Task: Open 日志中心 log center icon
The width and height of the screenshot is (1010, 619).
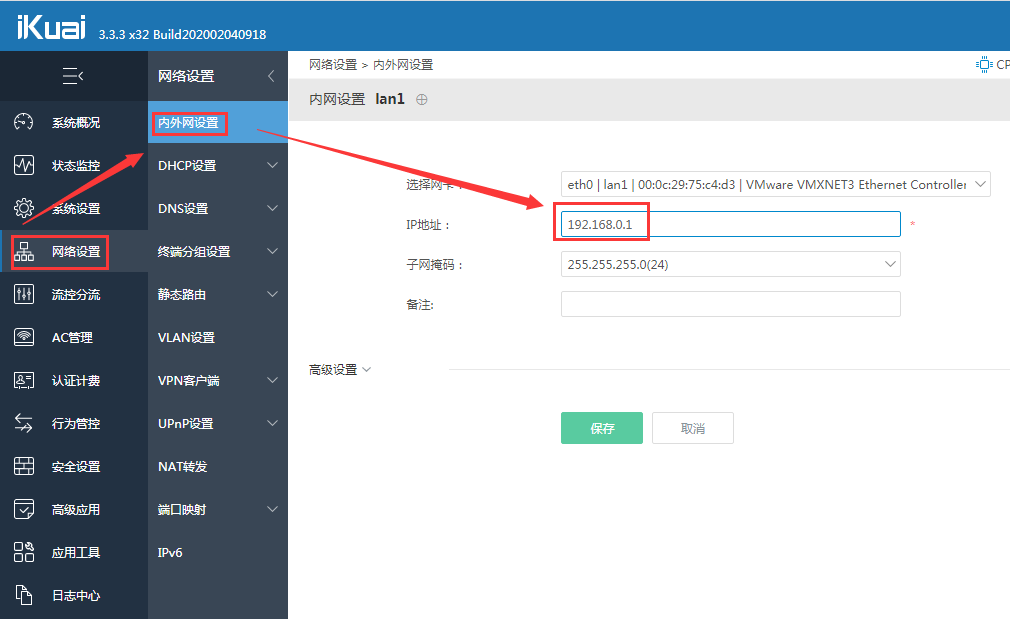Action: (22, 594)
